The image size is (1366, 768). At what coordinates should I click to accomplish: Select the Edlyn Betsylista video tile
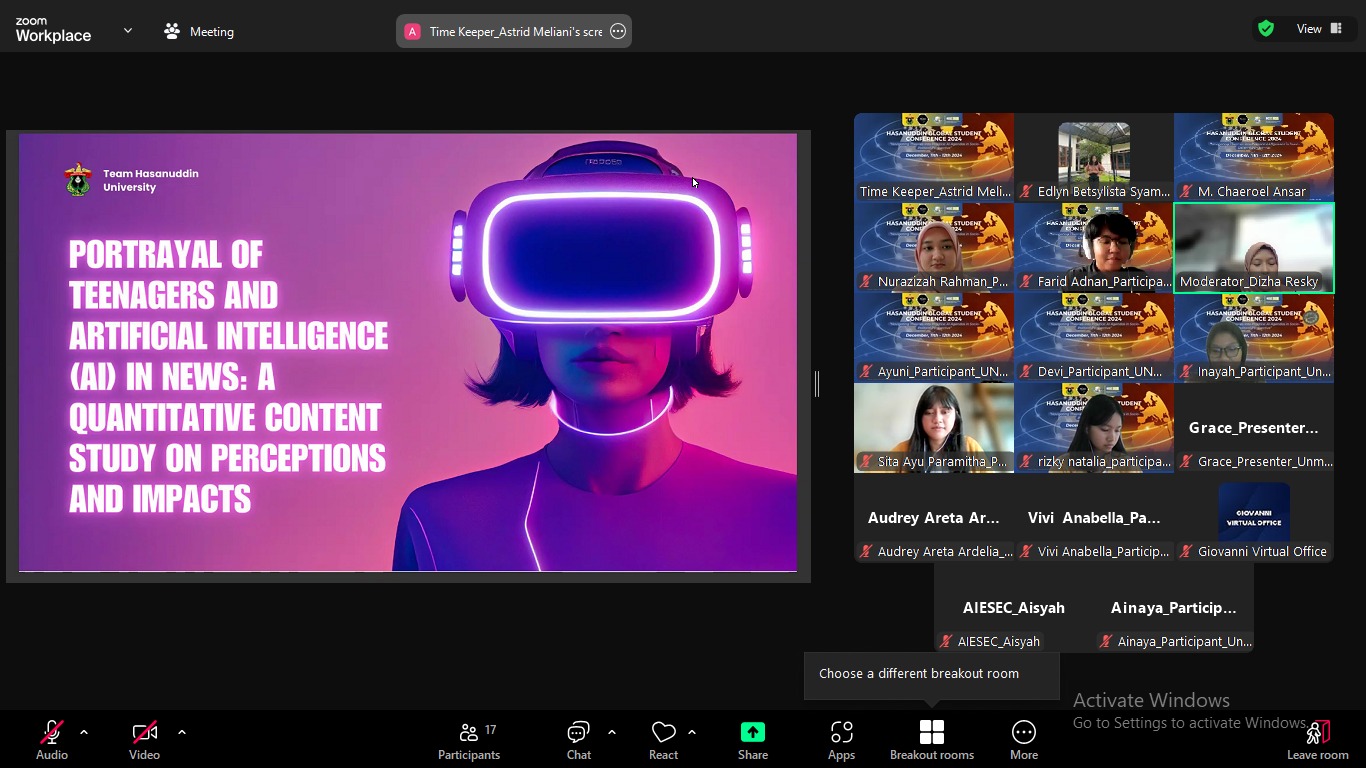pos(1094,157)
